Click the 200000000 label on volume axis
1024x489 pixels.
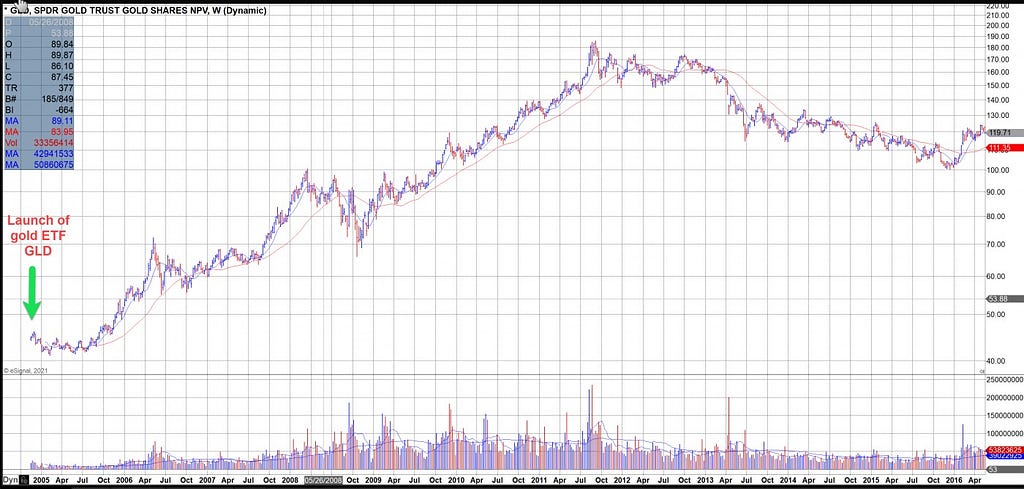click(x=1004, y=398)
